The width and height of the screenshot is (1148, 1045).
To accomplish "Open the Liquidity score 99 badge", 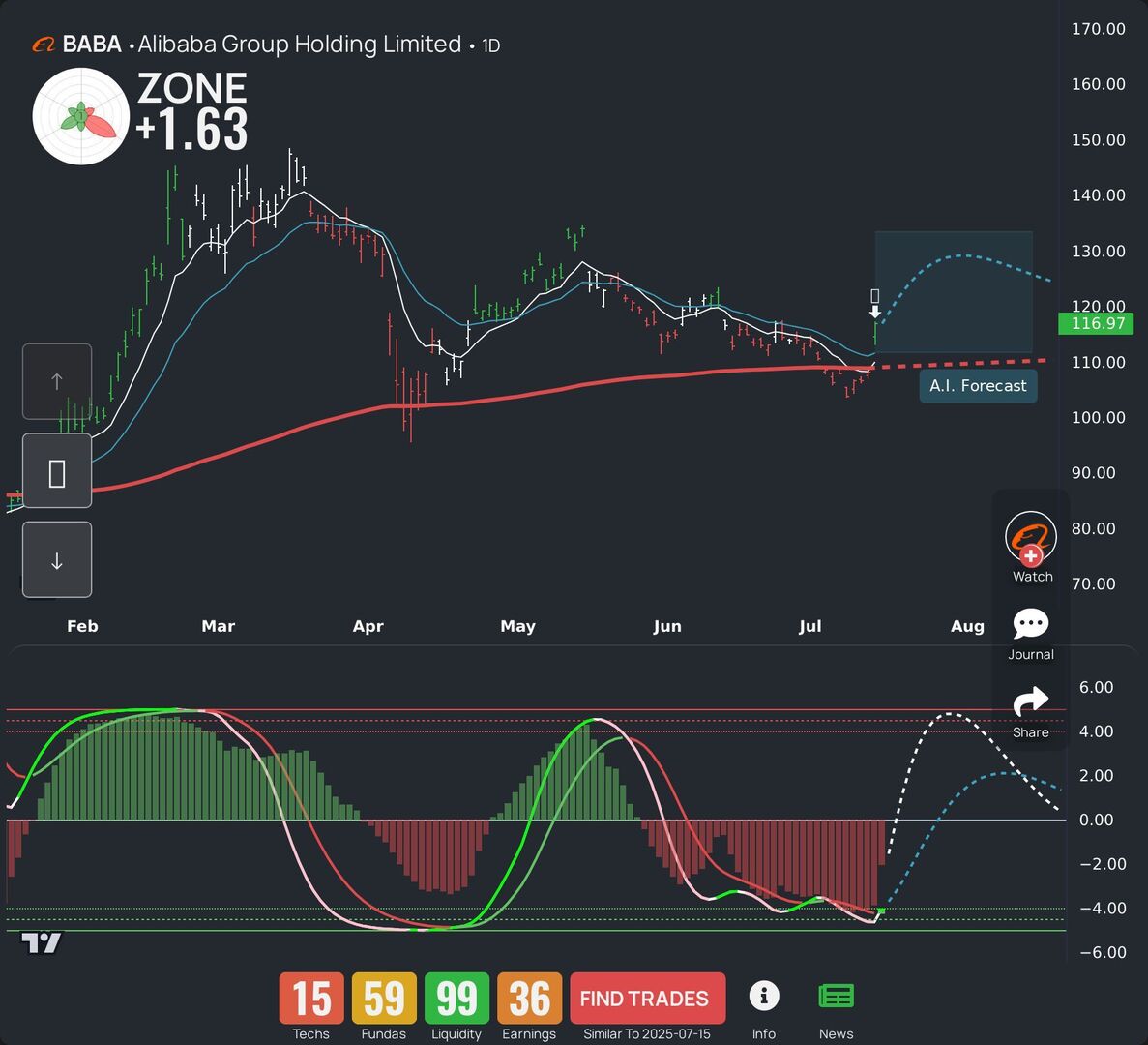I will click(x=456, y=999).
